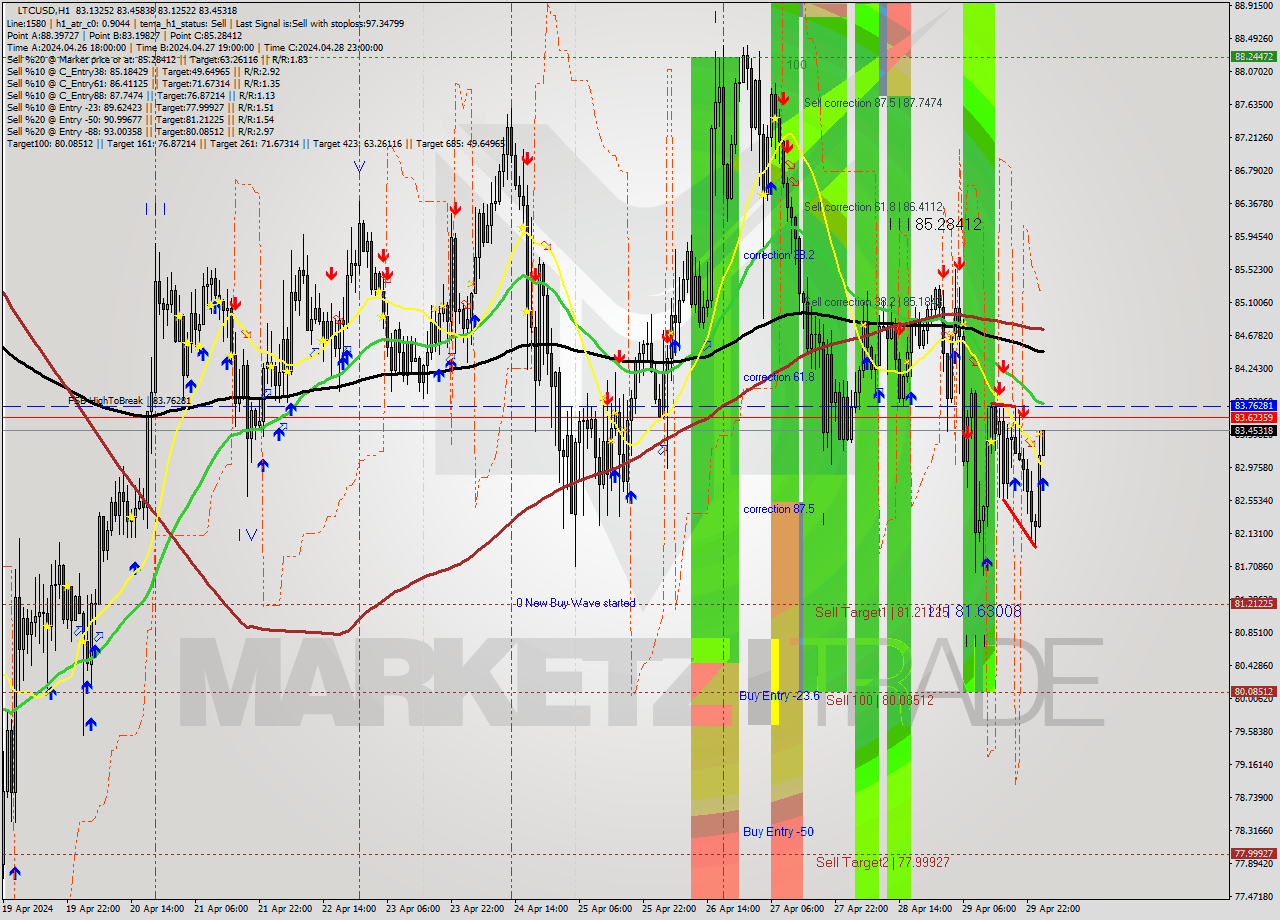Click the red 77.99927 axis price tag
The image size is (1280, 920).
pos(1254,854)
